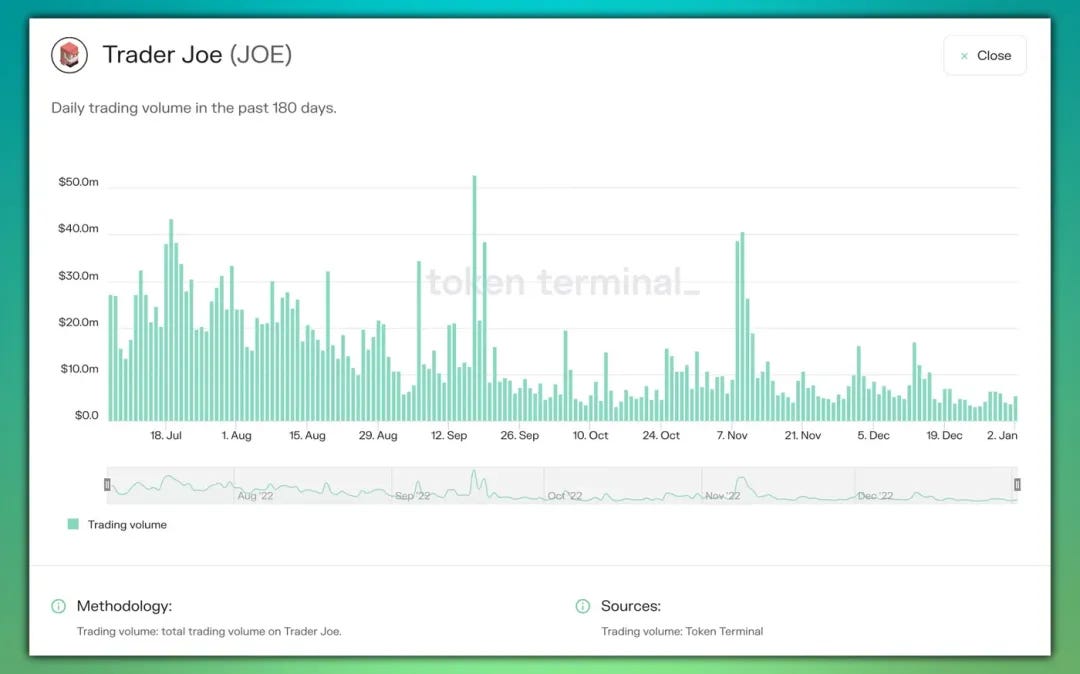Click Aug '22 in the range navigator
1080x674 pixels.
256,496
